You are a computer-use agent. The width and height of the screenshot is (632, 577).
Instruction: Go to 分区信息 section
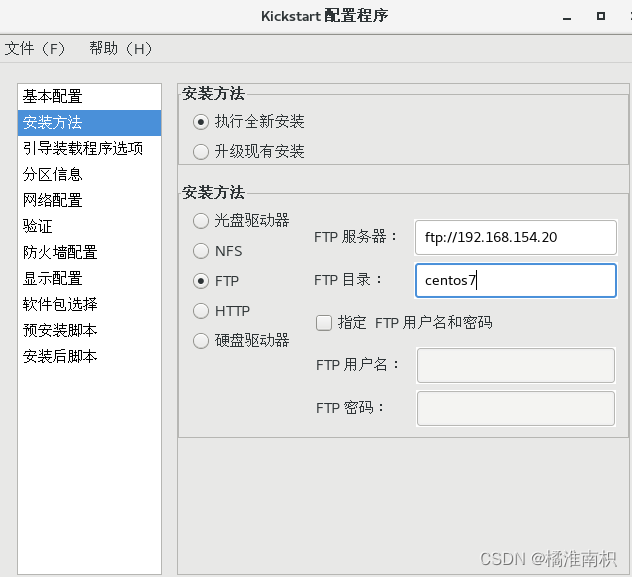[x=89, y=174]
